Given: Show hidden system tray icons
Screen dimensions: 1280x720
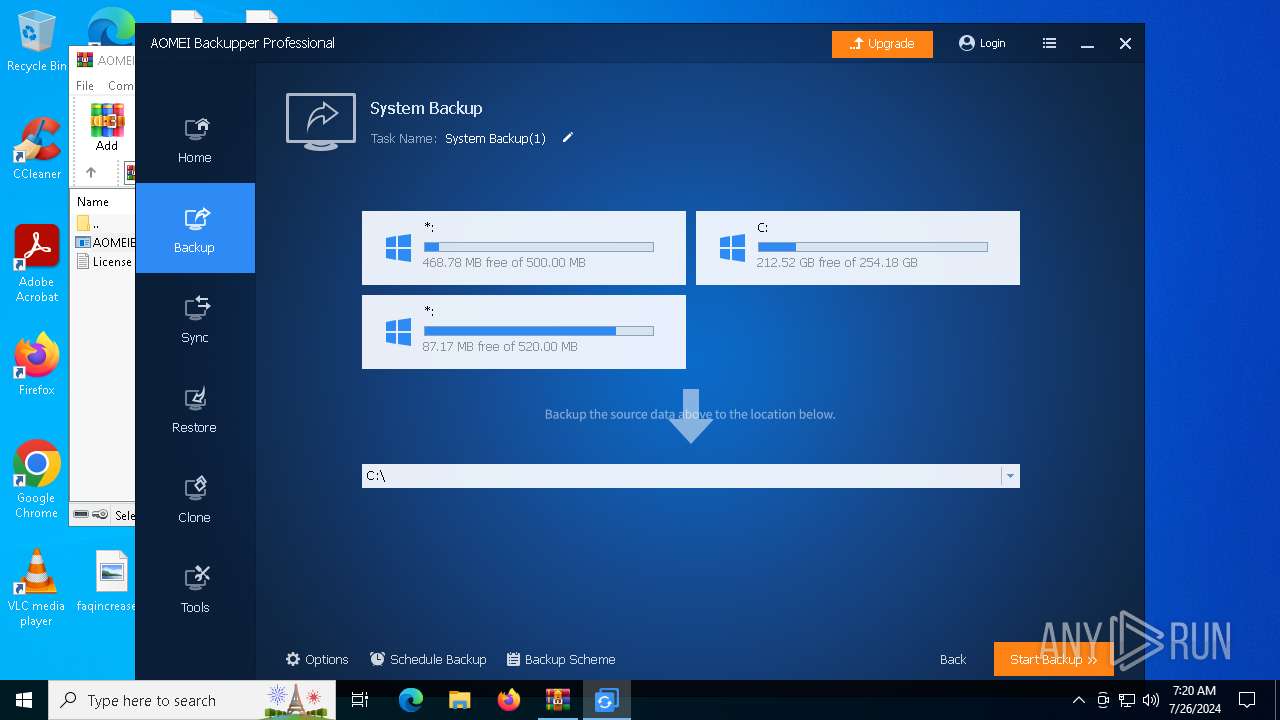Looking at the screenshot, I should point(1078,700).
